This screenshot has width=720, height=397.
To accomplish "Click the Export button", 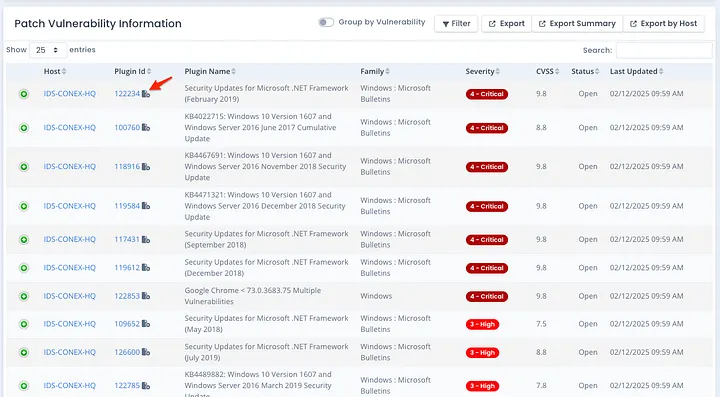I will [x=506, y=23].
